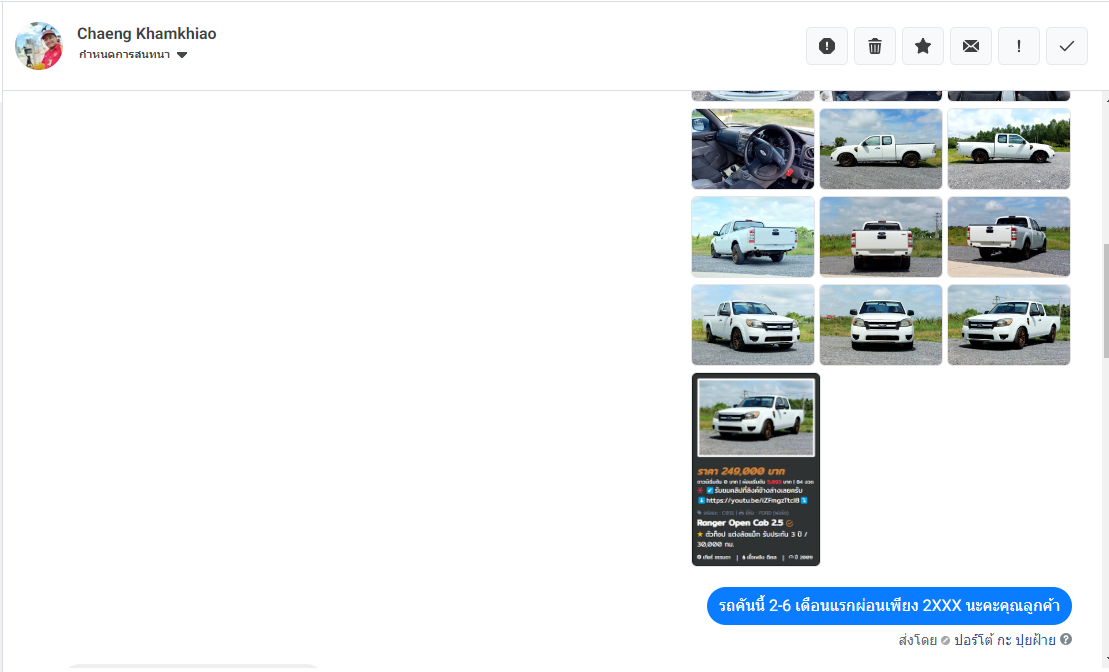The image size is (1109, 672).
Task: Open right-facing side view truck photo
Action: (881, 149)
